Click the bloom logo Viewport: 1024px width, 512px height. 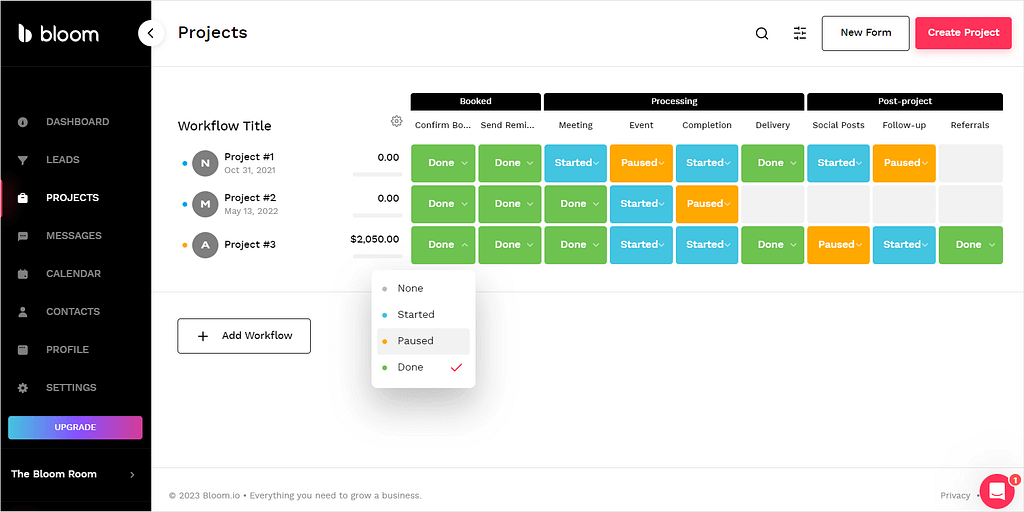(x=58, y=33)
